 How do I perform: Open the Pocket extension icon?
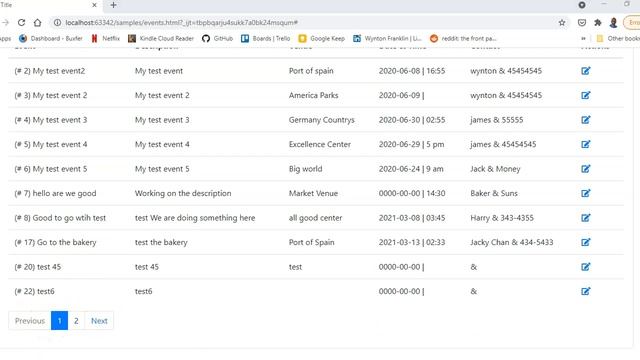pyautogui.click(x=582, y=22)
